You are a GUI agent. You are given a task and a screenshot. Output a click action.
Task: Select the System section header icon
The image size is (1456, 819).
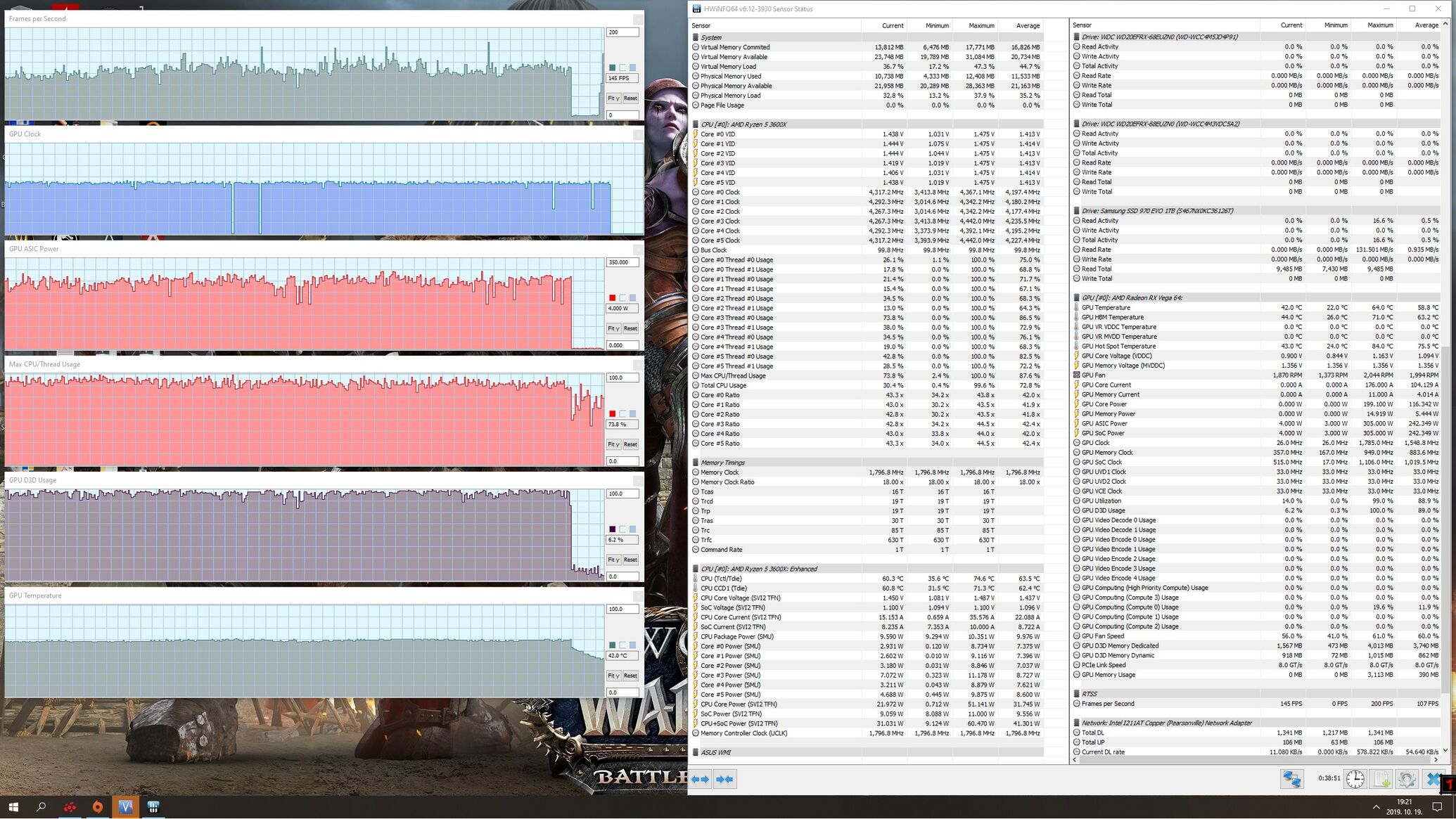tap(696, 37)
